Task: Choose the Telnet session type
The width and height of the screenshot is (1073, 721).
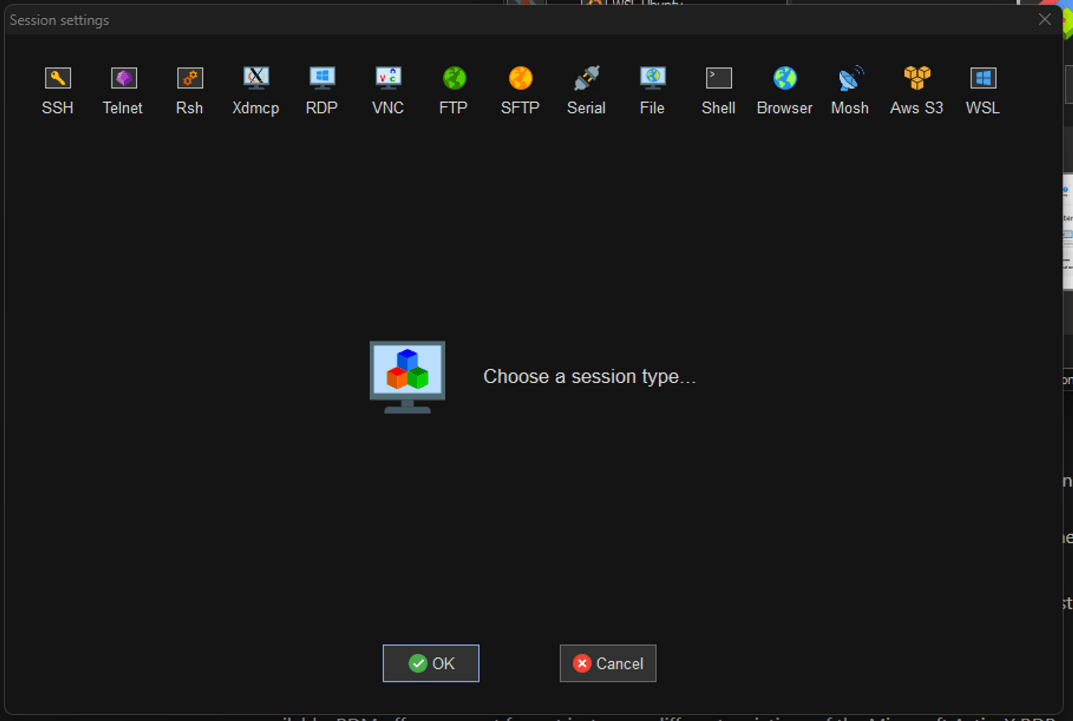Action: pyautogui.click(x=123, y=79)
